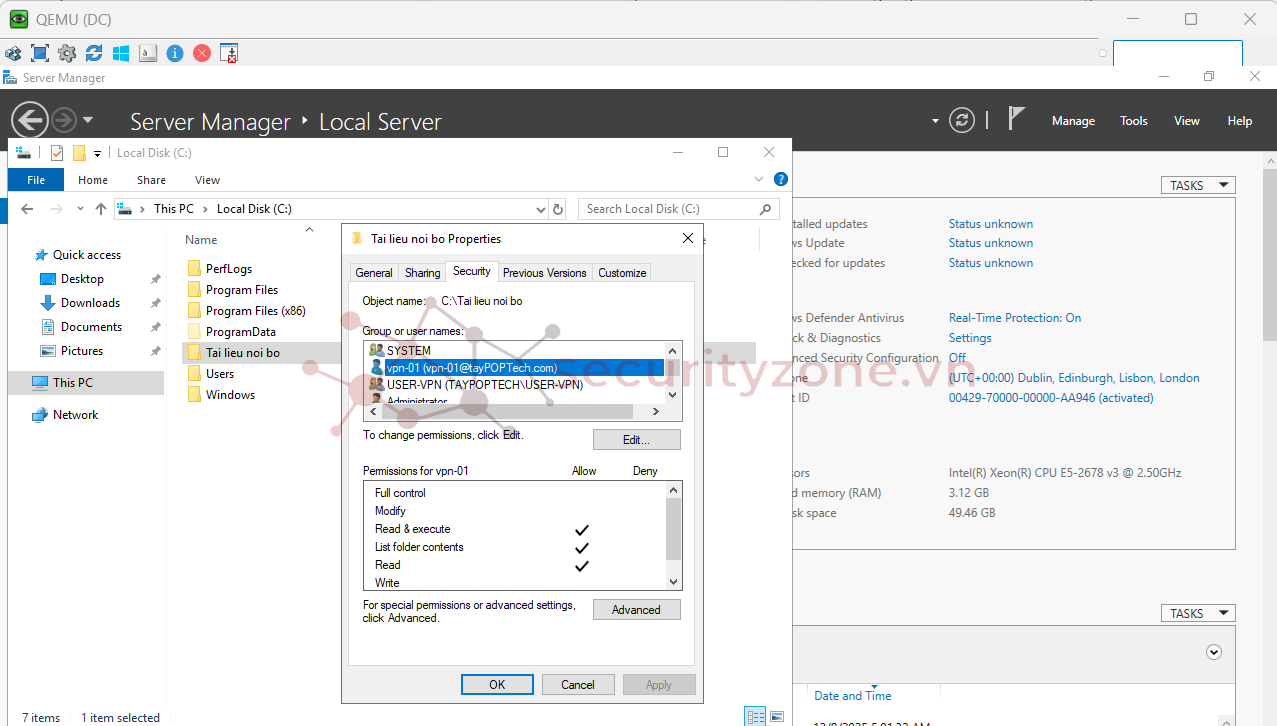Image resolution: width=1277 pixels, height=726 pixels.
Task: Open Server Manager notifications flag
Action: (x=1016, y=119)
